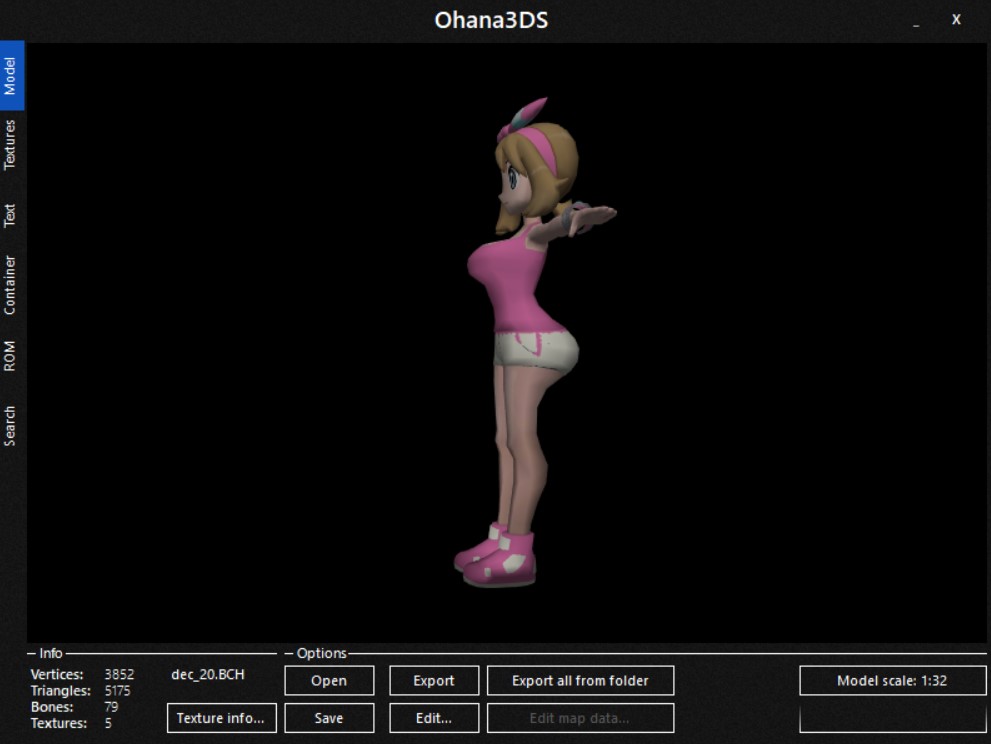991x744 pixels.
Task: Click the Textures count 5
Action: 108,723
